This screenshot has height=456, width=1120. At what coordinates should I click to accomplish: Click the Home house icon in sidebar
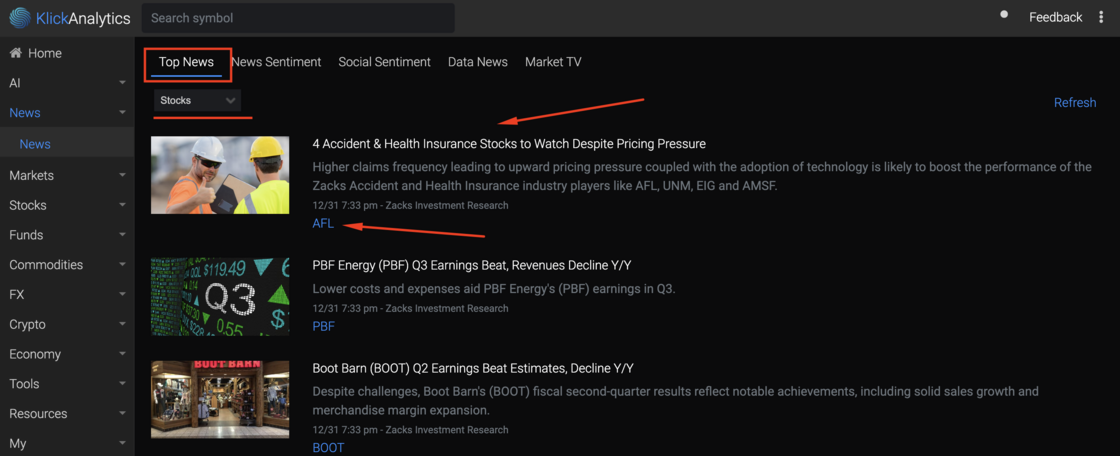[x=15, y=54]
